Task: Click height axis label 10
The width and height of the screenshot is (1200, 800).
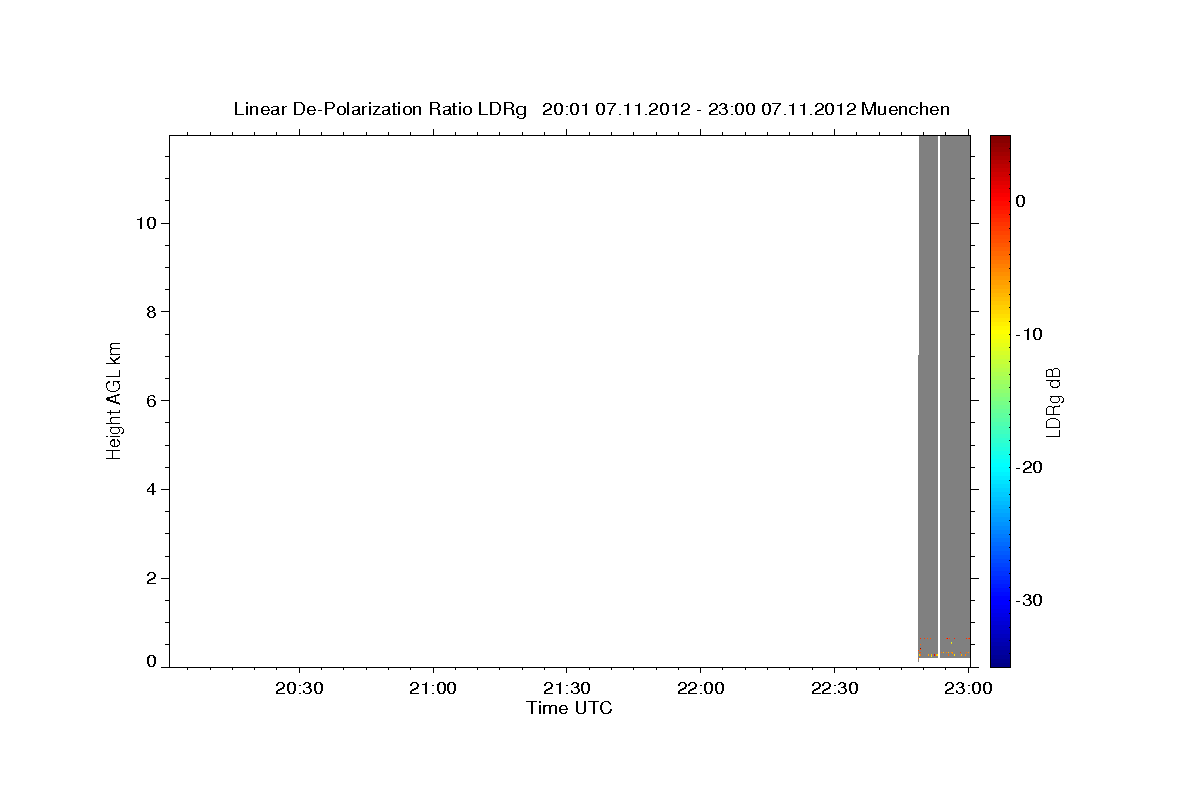Action: pyautogui.click(x=146, y=223)
